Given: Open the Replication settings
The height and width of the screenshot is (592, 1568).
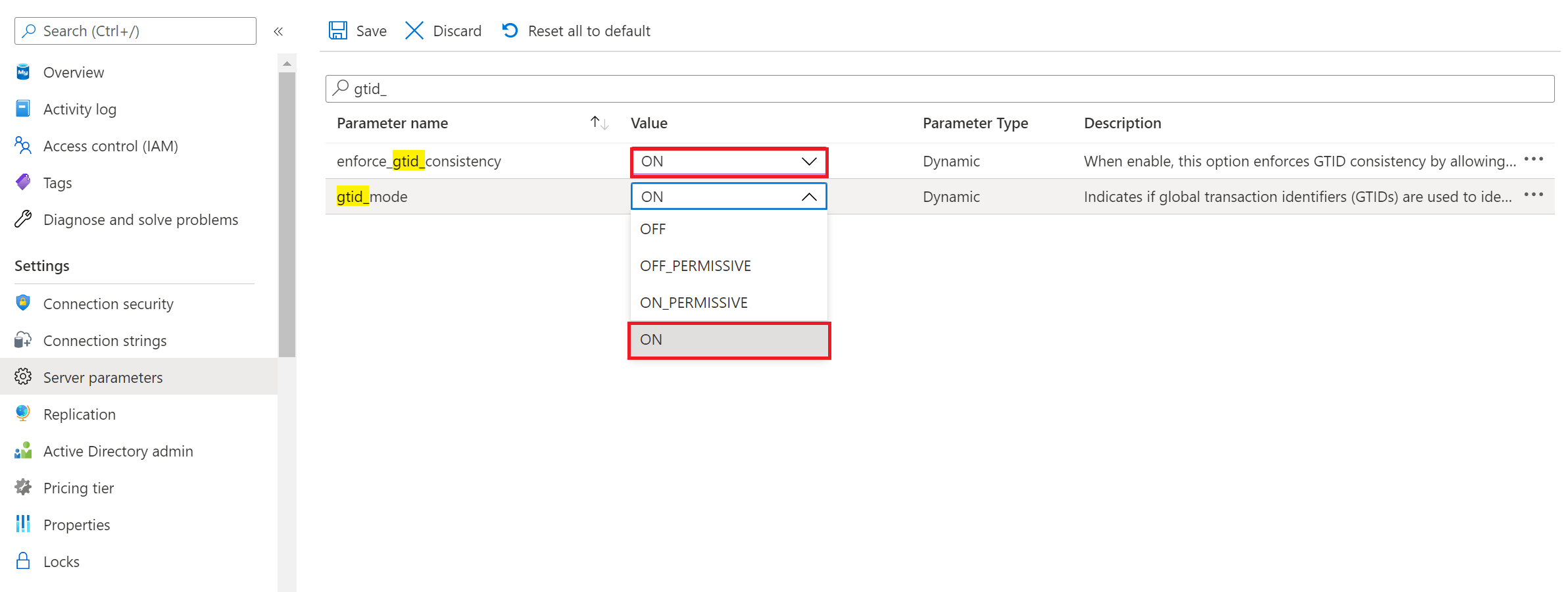Looking at the screenshot, I should click(x=79, y=414).
